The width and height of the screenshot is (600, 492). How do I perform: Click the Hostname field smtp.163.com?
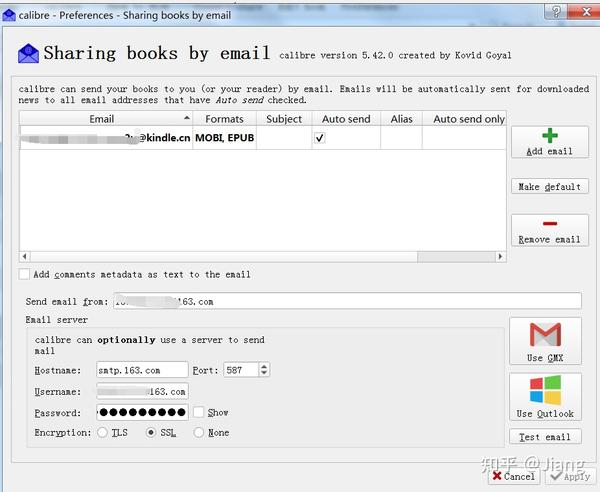point(142,370)
